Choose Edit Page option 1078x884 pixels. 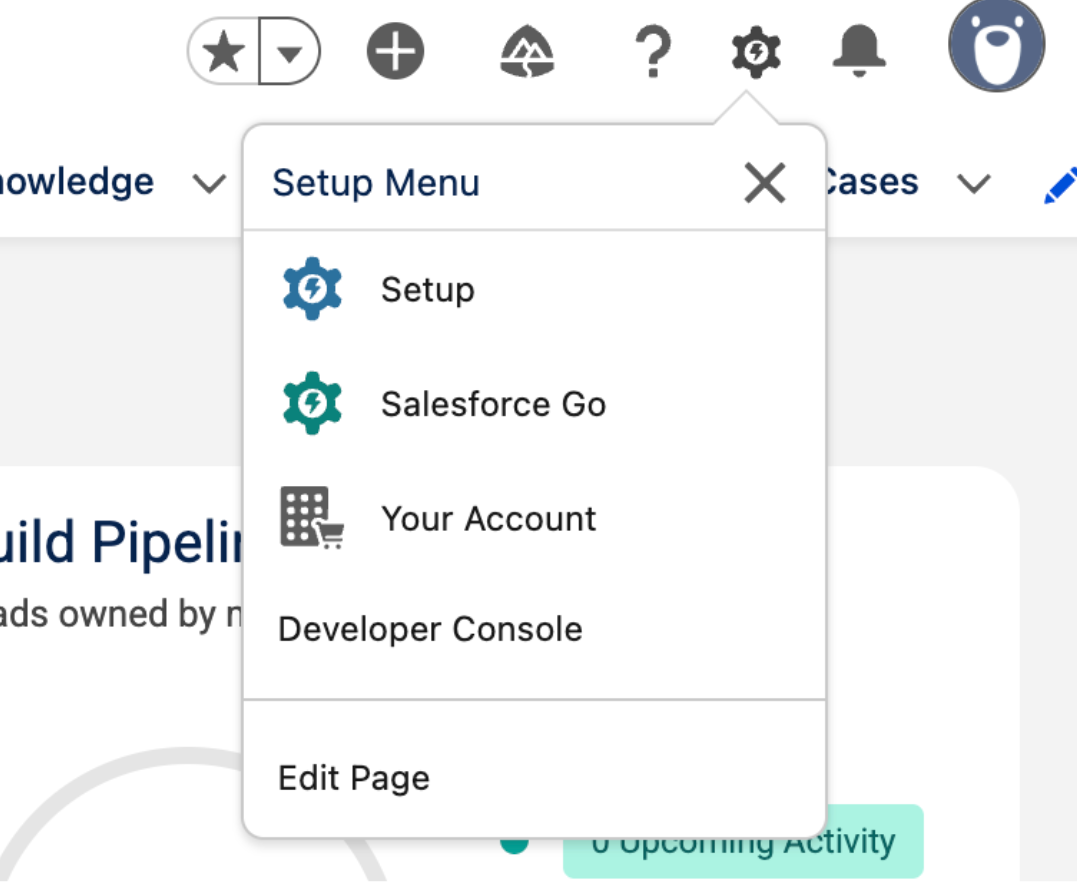354,778
